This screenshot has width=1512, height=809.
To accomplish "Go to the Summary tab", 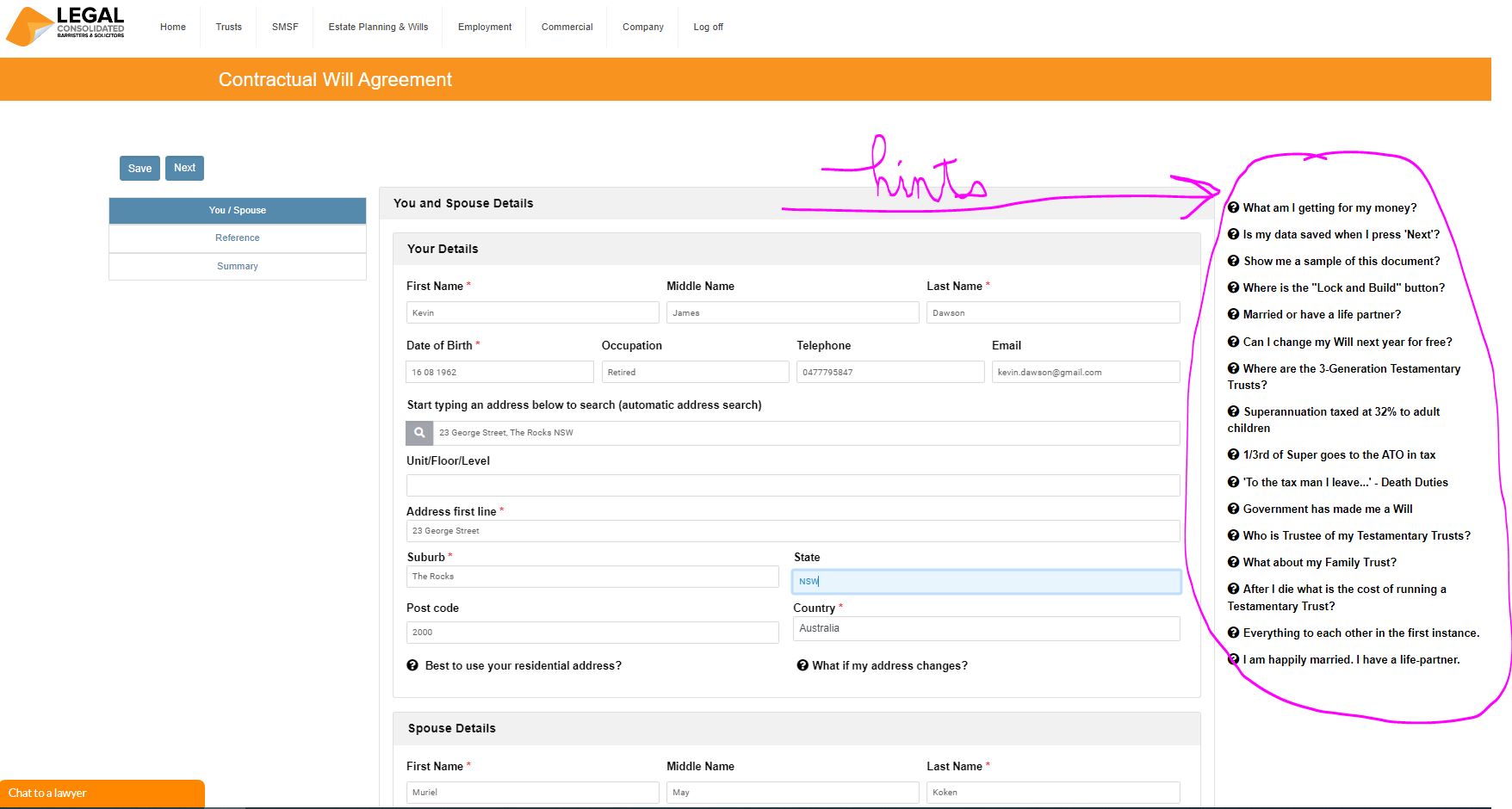I will [x=238, y=267].
